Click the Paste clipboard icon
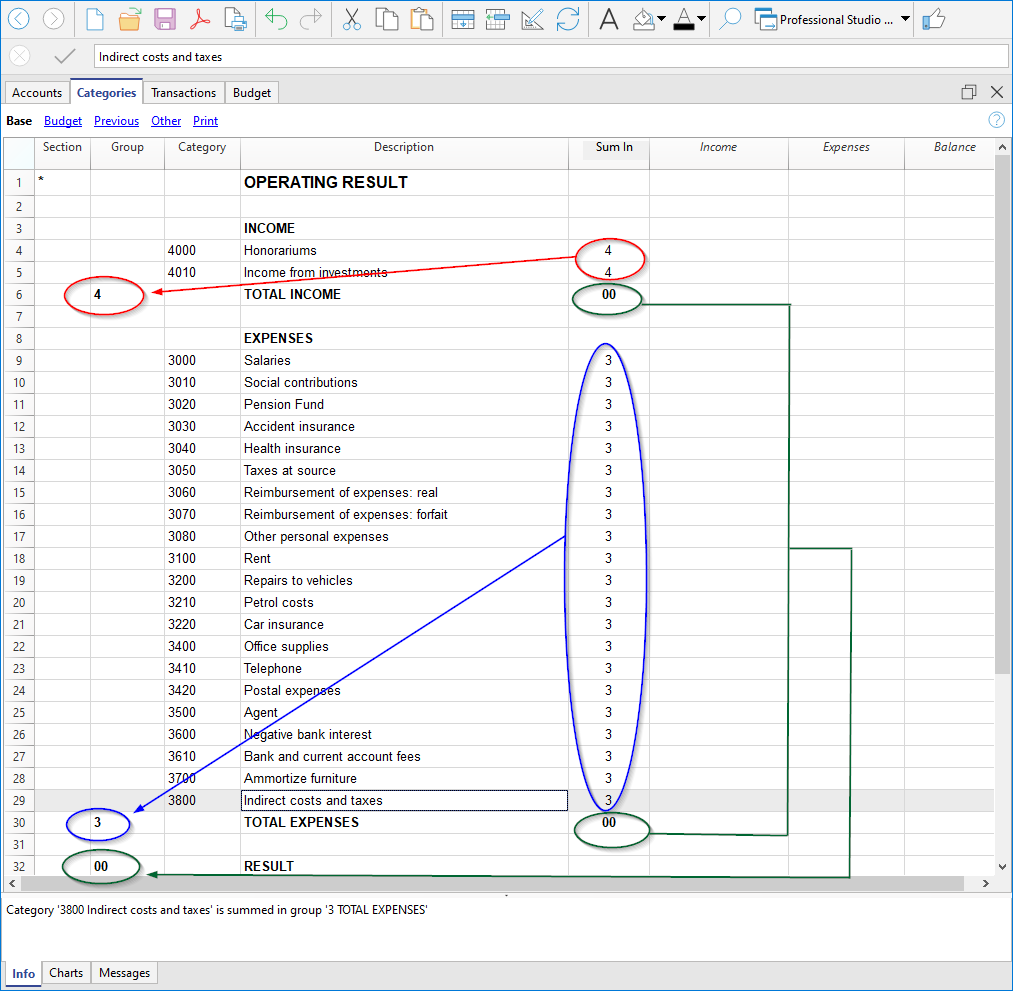Image resolution: width=1013 pixels, height=991 pixels. [x=422, y=19]
